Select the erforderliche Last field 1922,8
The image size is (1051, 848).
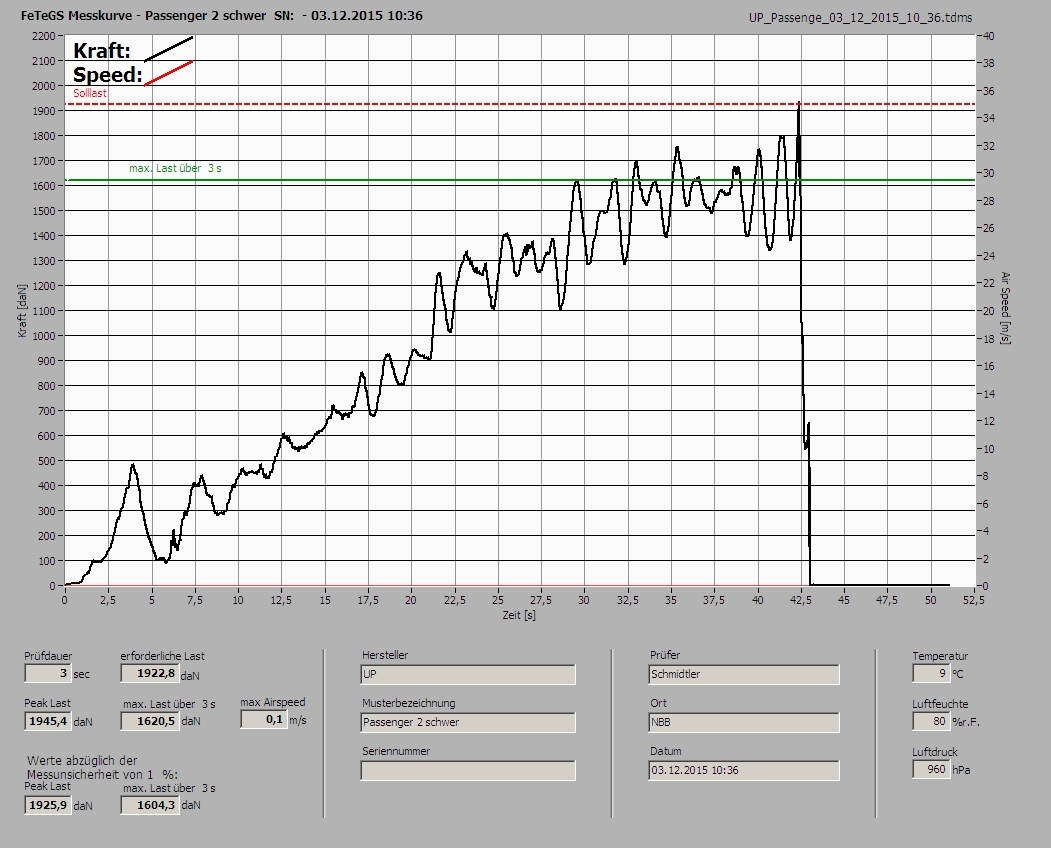click(x=150, y=673)
